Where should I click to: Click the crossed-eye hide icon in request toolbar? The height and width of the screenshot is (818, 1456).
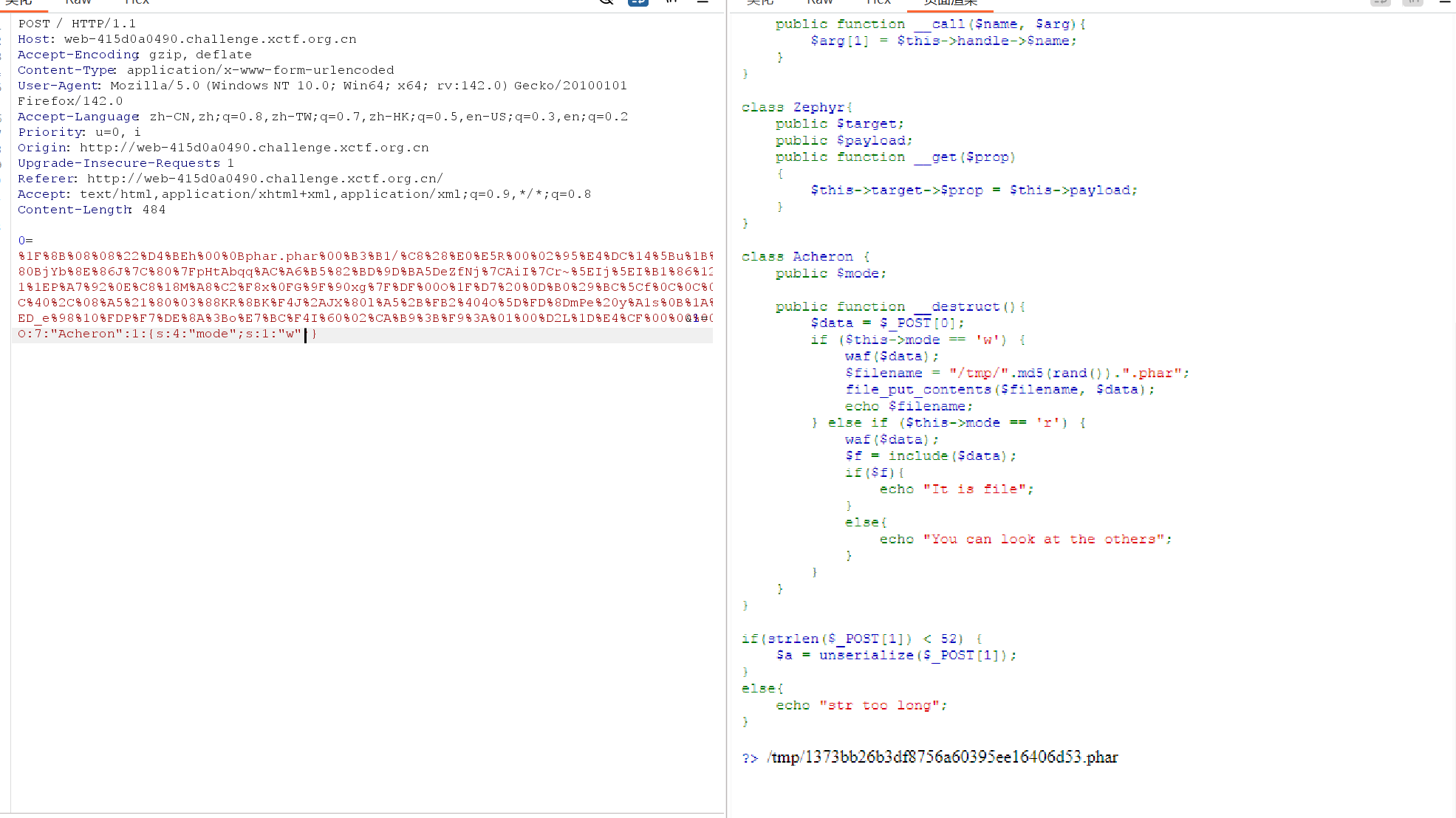pyautogui.click(x=606, y=2)
